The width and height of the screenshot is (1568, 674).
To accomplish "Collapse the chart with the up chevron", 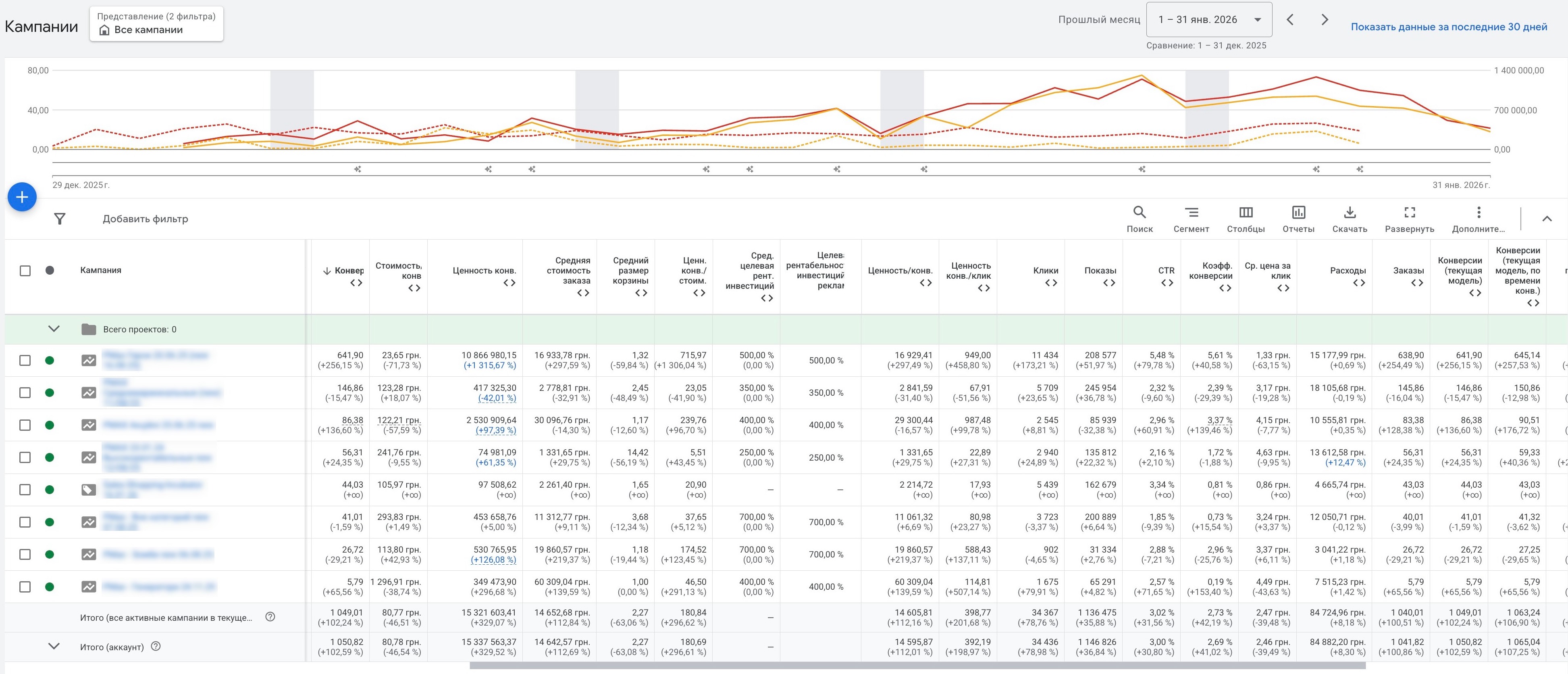I will (x=1546, y=219).
